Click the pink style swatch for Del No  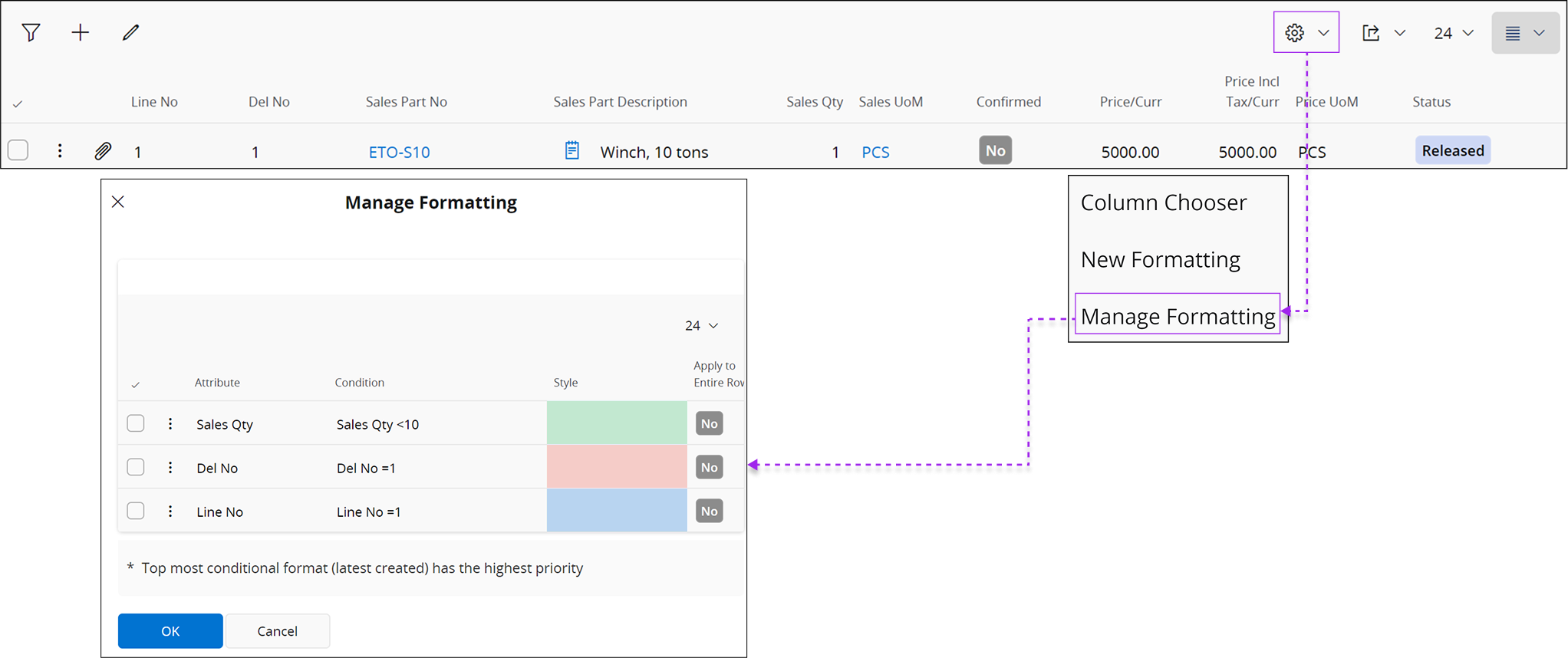coord(617,466)
